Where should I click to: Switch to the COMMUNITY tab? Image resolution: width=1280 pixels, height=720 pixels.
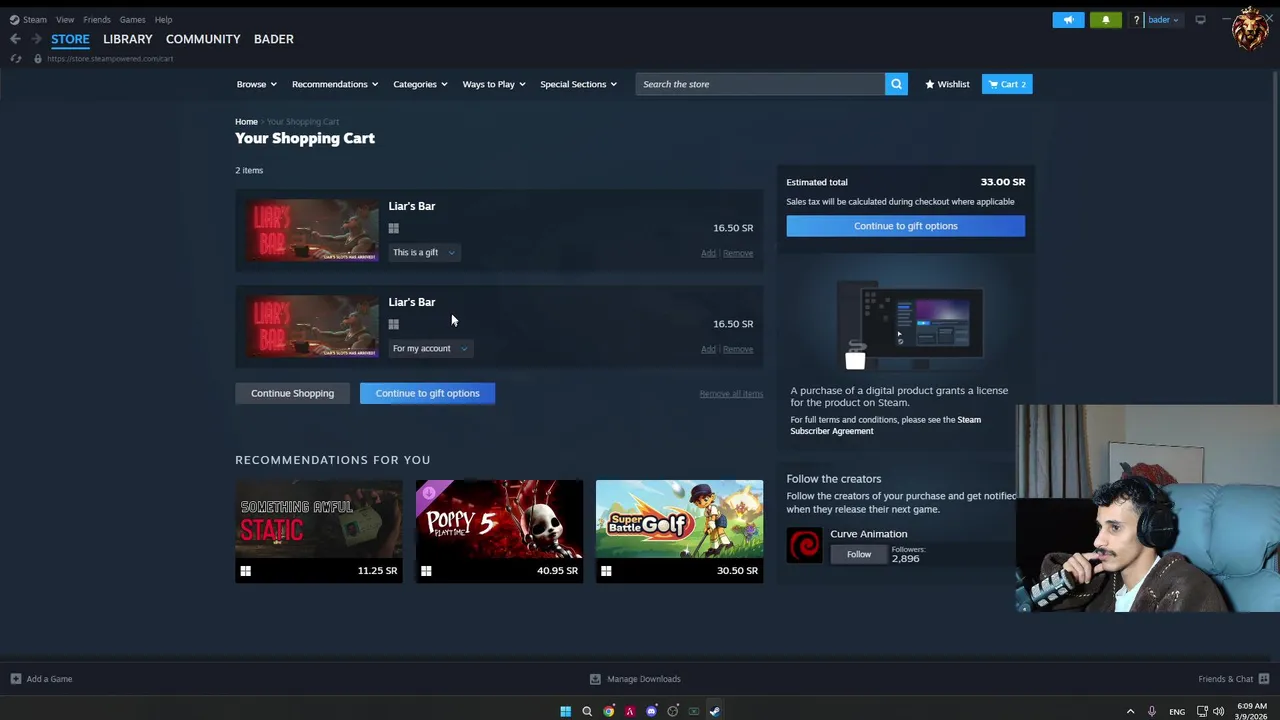pyautogui.click(x=203, y=39)
